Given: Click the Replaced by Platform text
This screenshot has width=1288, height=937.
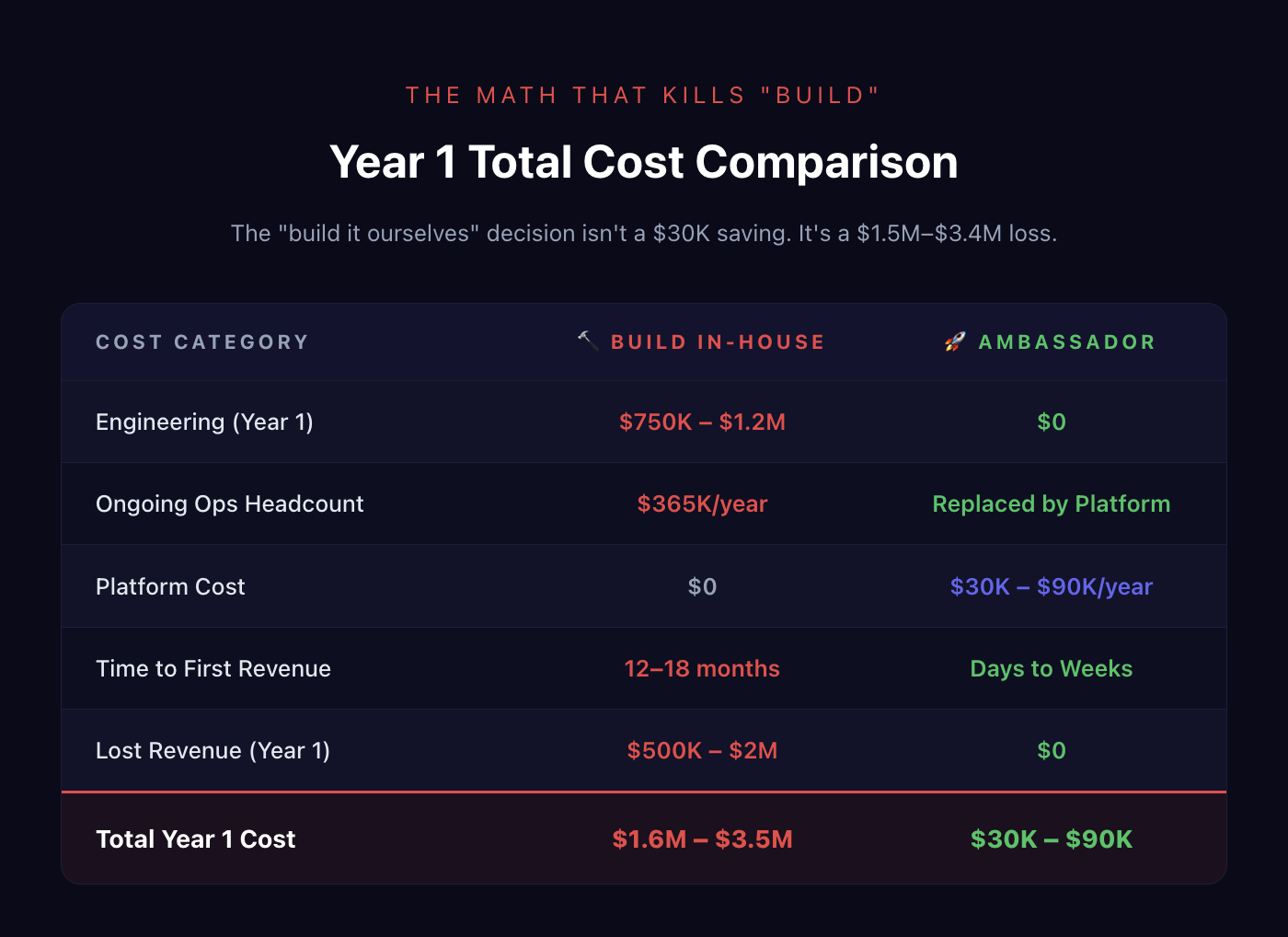Looking at the screenshot, I should 1051,504.
